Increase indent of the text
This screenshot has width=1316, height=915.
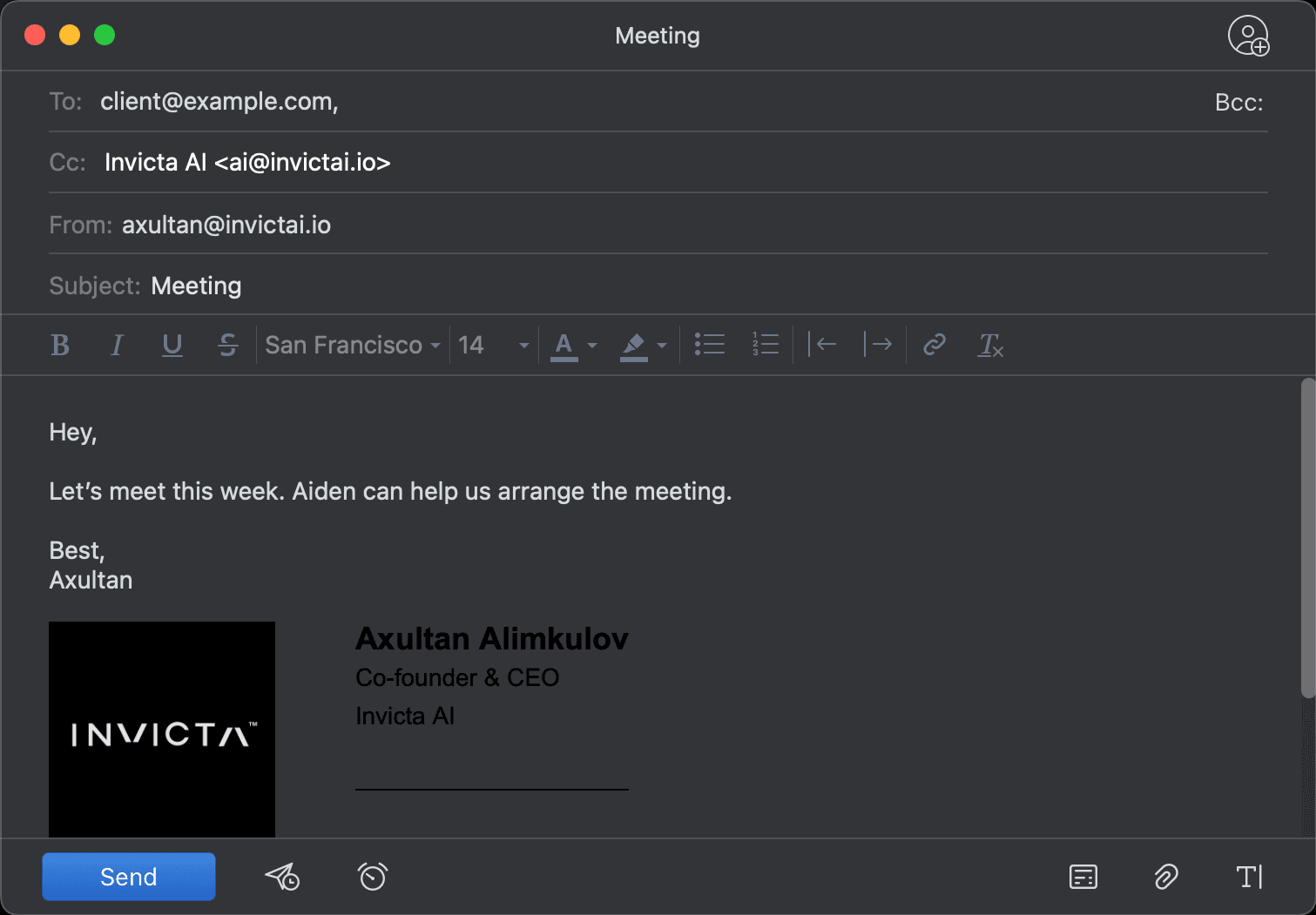coord(877,345)
